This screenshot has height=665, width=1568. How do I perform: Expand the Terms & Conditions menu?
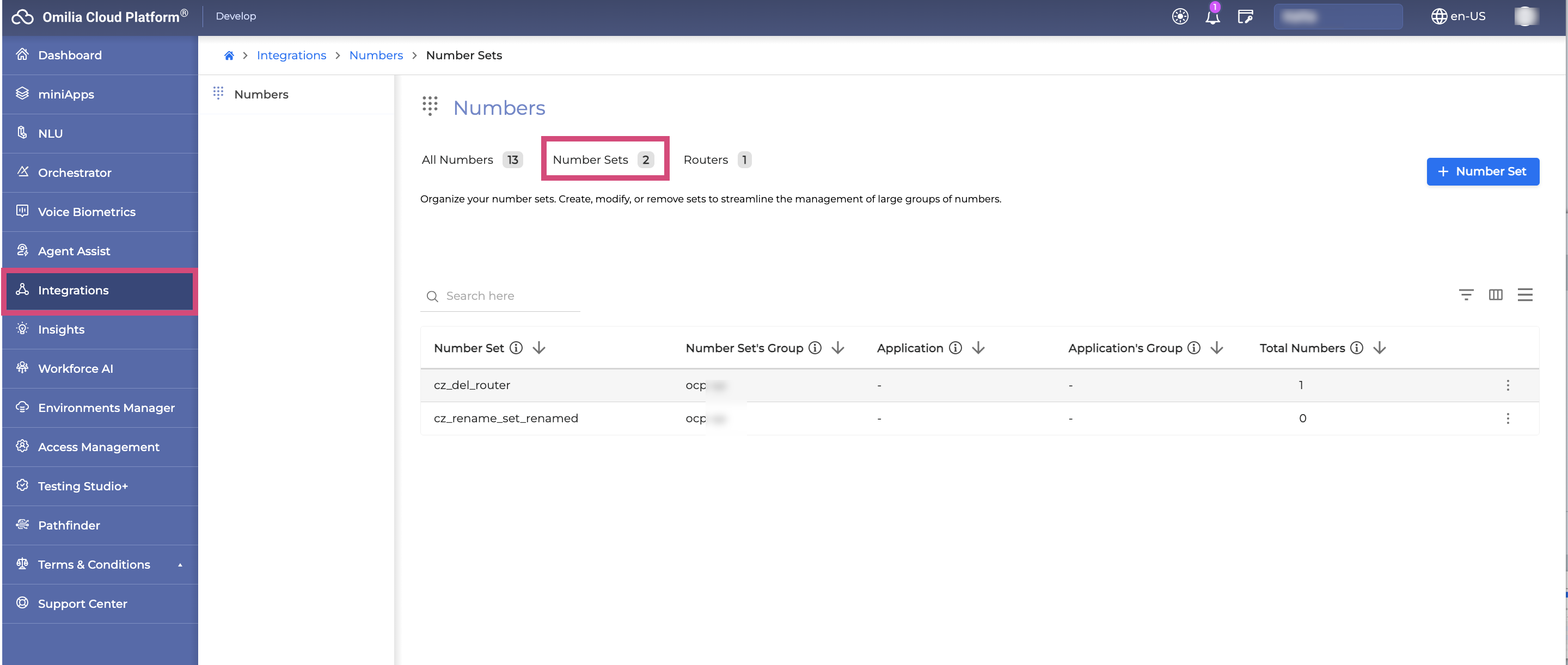coord(180,565)
